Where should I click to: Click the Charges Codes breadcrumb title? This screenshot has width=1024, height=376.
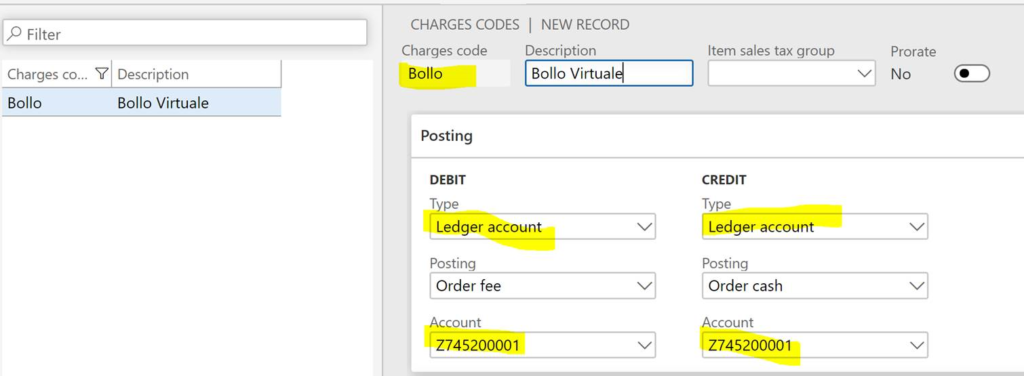pos(464,25)
